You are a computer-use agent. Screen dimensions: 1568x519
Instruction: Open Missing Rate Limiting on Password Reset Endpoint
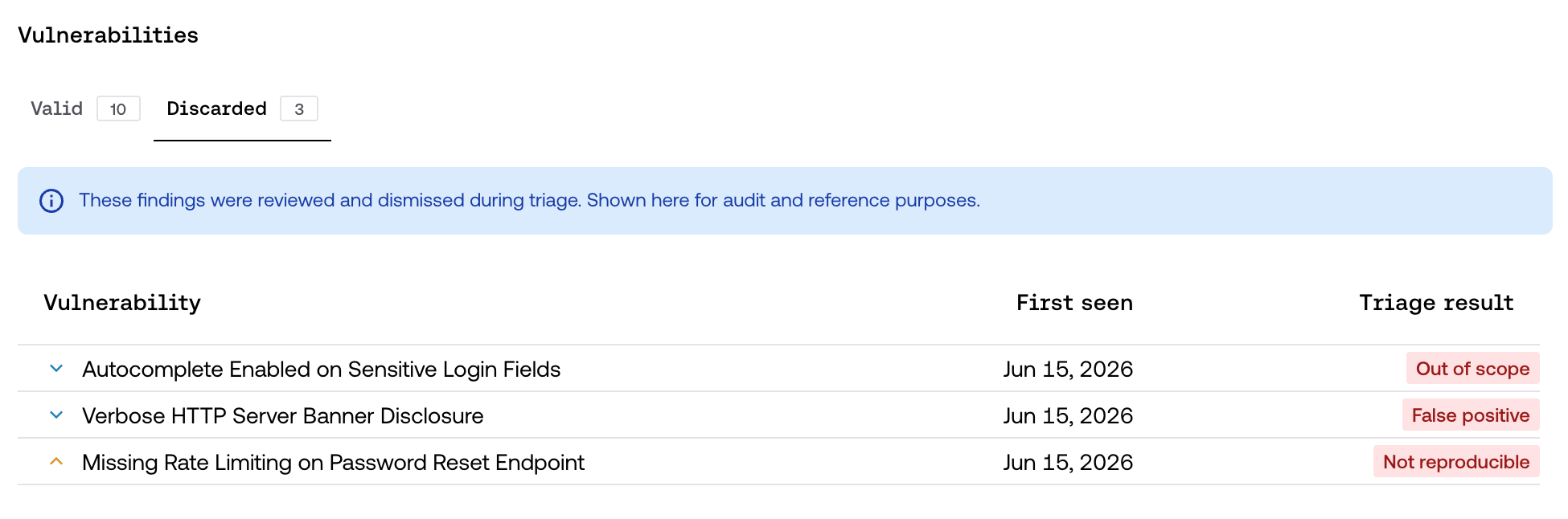(333, 463)
